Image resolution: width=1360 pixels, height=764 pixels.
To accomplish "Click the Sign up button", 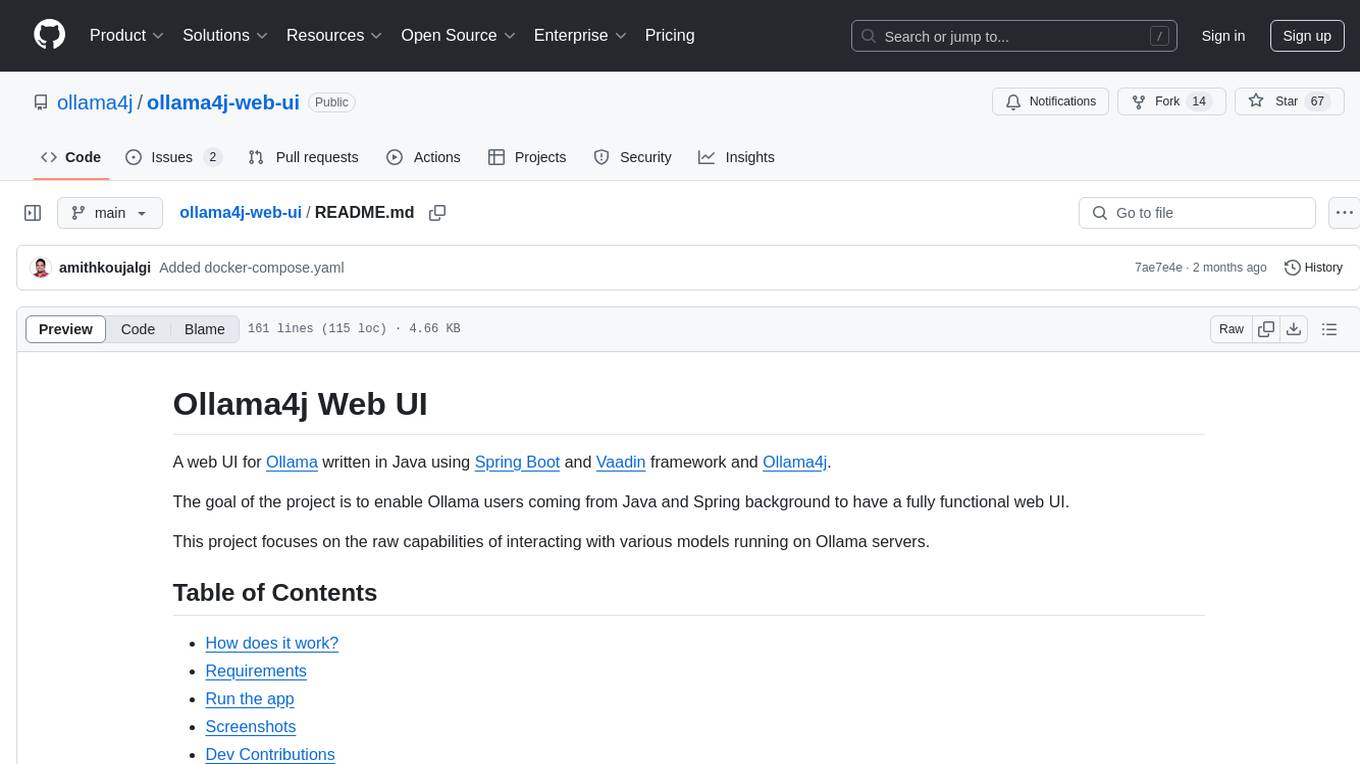I will [1307, 36].
